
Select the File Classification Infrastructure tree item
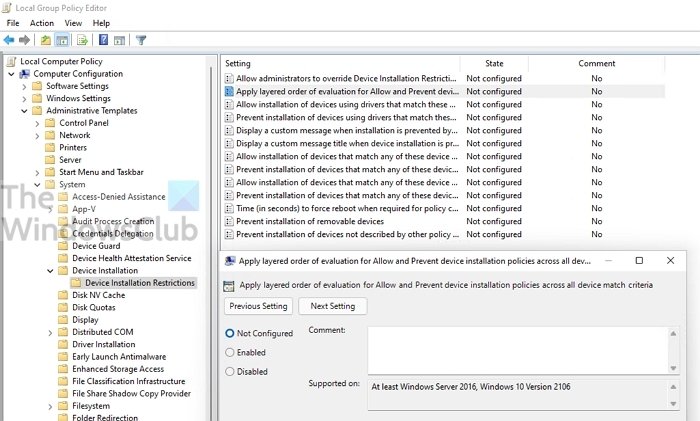tap(129, 381)
